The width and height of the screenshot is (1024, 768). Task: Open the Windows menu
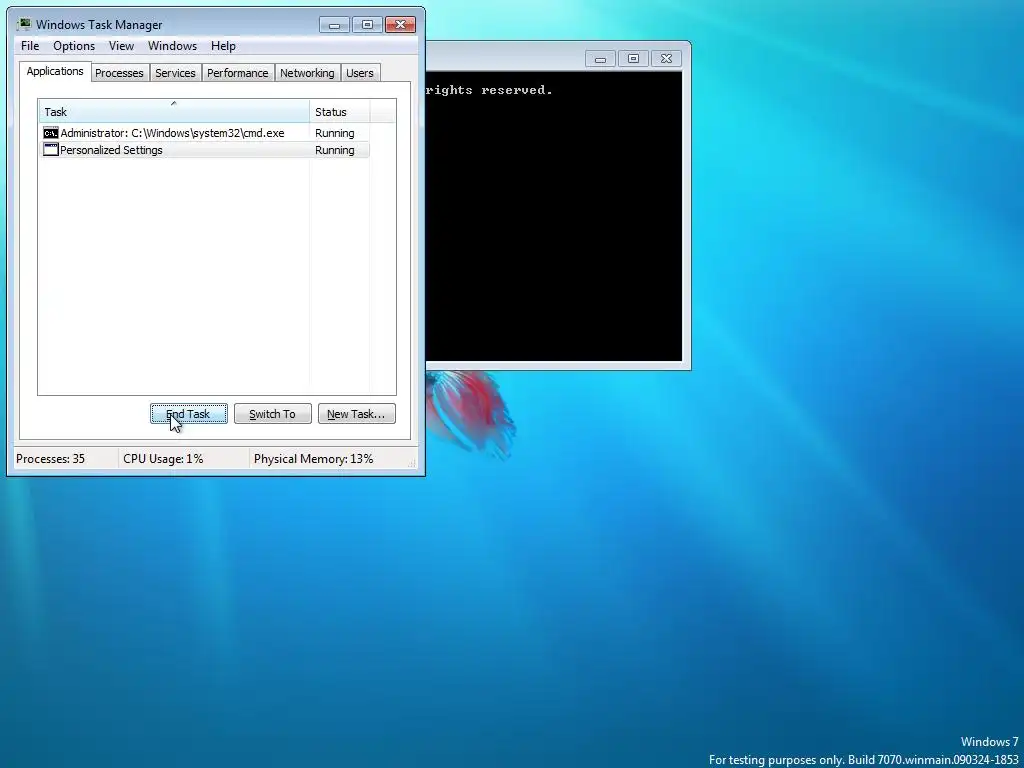pos(172,46)
